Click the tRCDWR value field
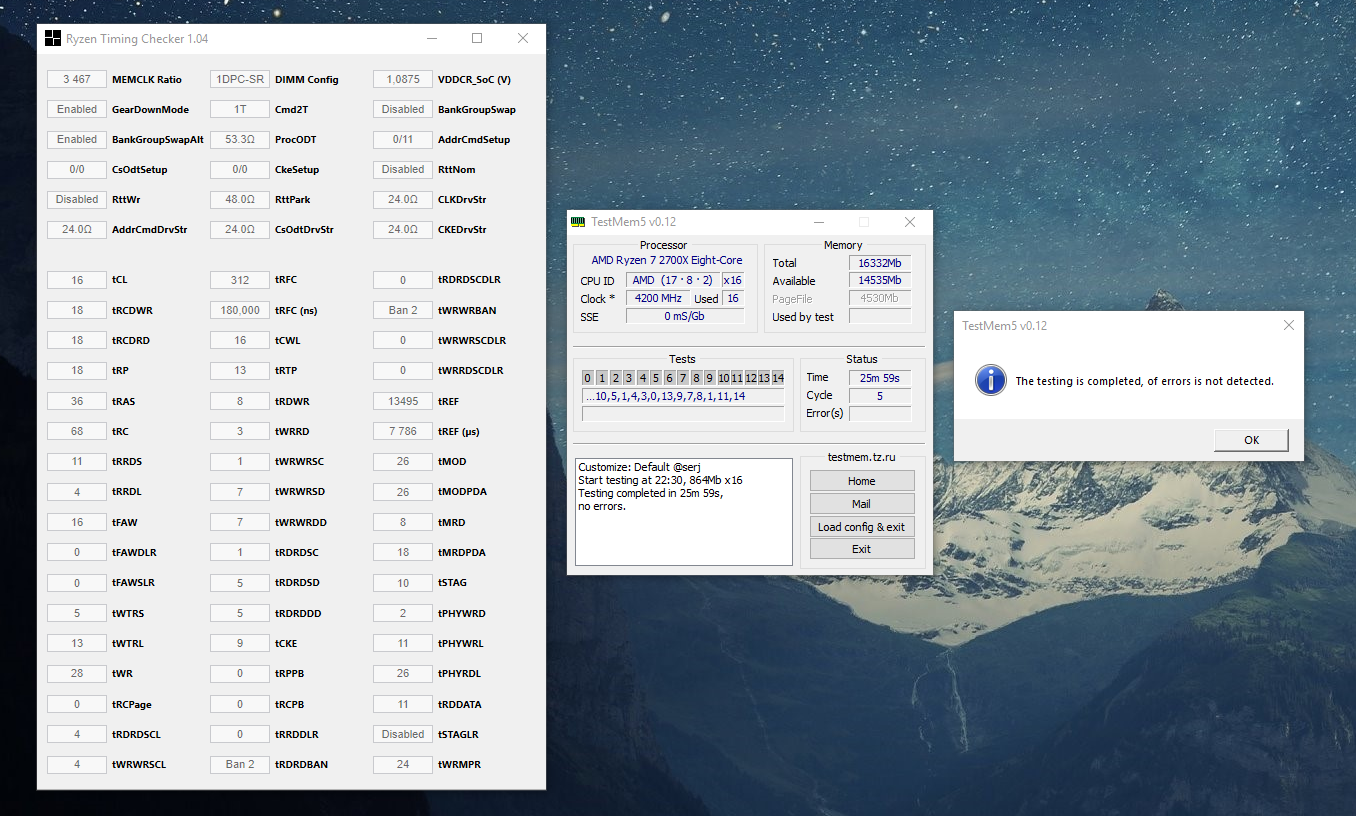This screenshot has height=816, width=1356. (77, 311)
